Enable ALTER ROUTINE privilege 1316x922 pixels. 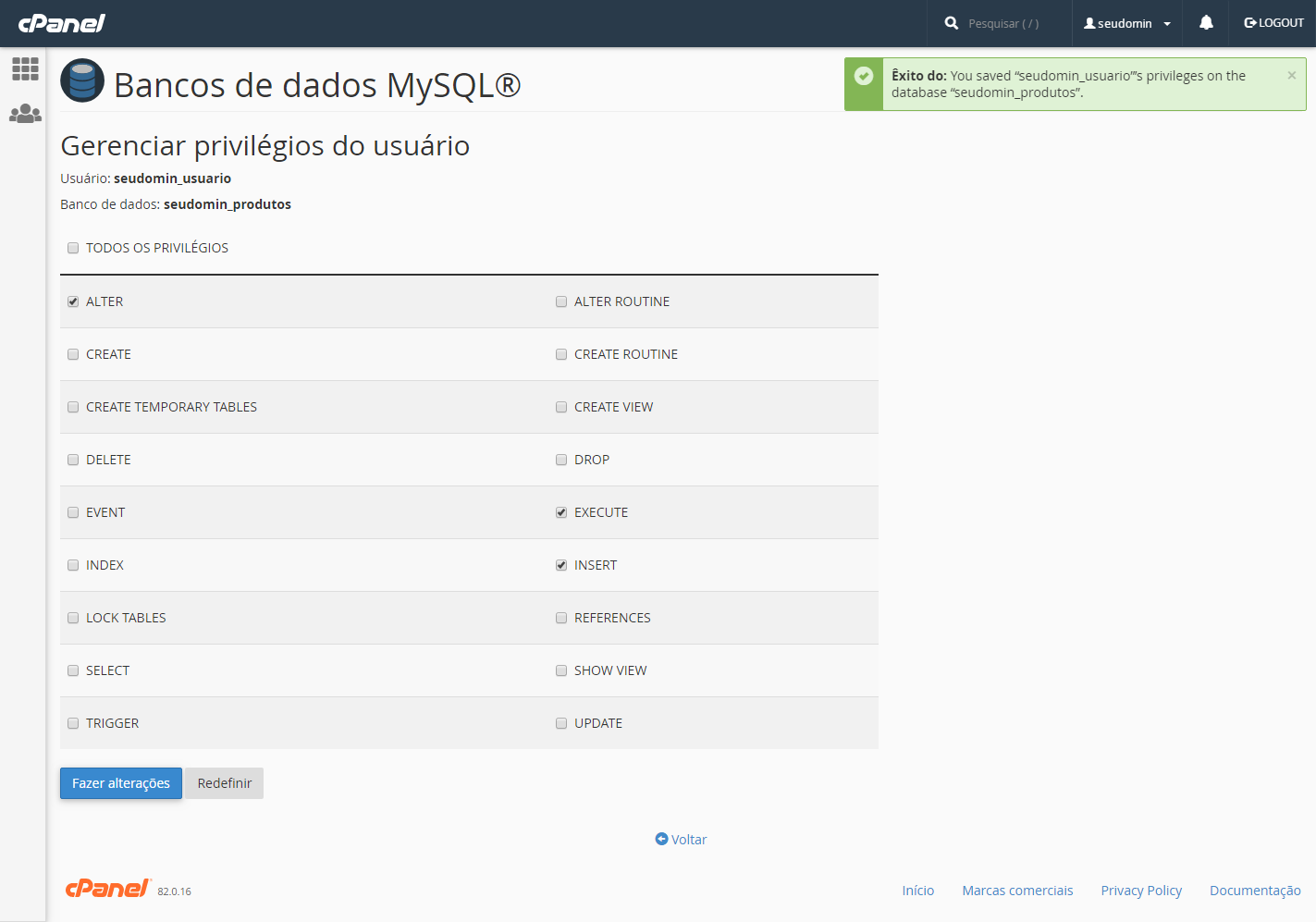(561, 301)
